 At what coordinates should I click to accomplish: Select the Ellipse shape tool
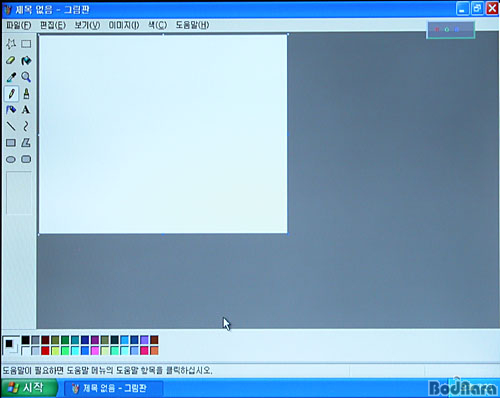pyautogui.click(x=11, y=159)
